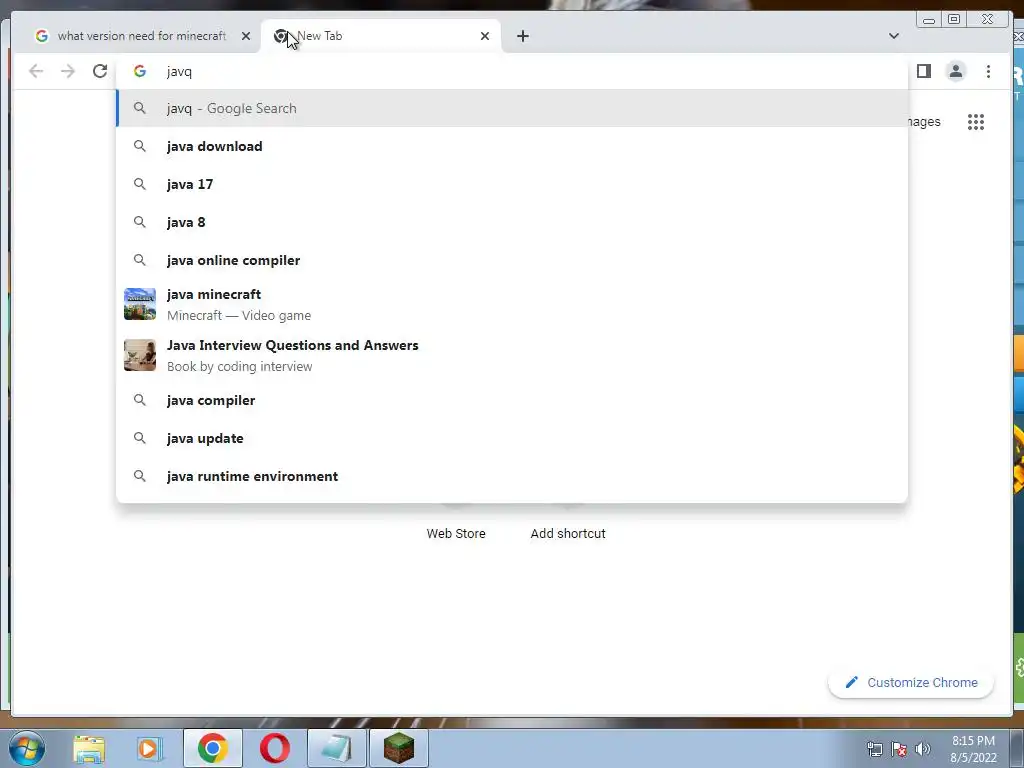
Task: Click the Minecraft suggestion thumbnail
Action: [x=140, y=304]
